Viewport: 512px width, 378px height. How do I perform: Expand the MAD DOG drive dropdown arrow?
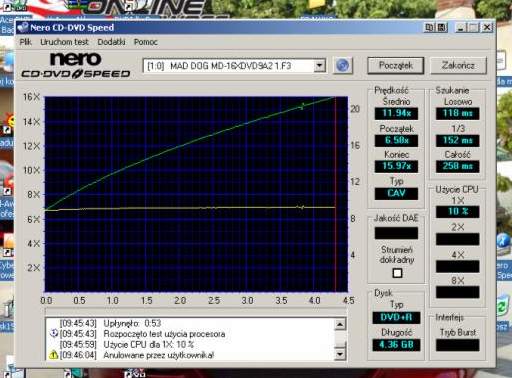click(x=319, y=66)
